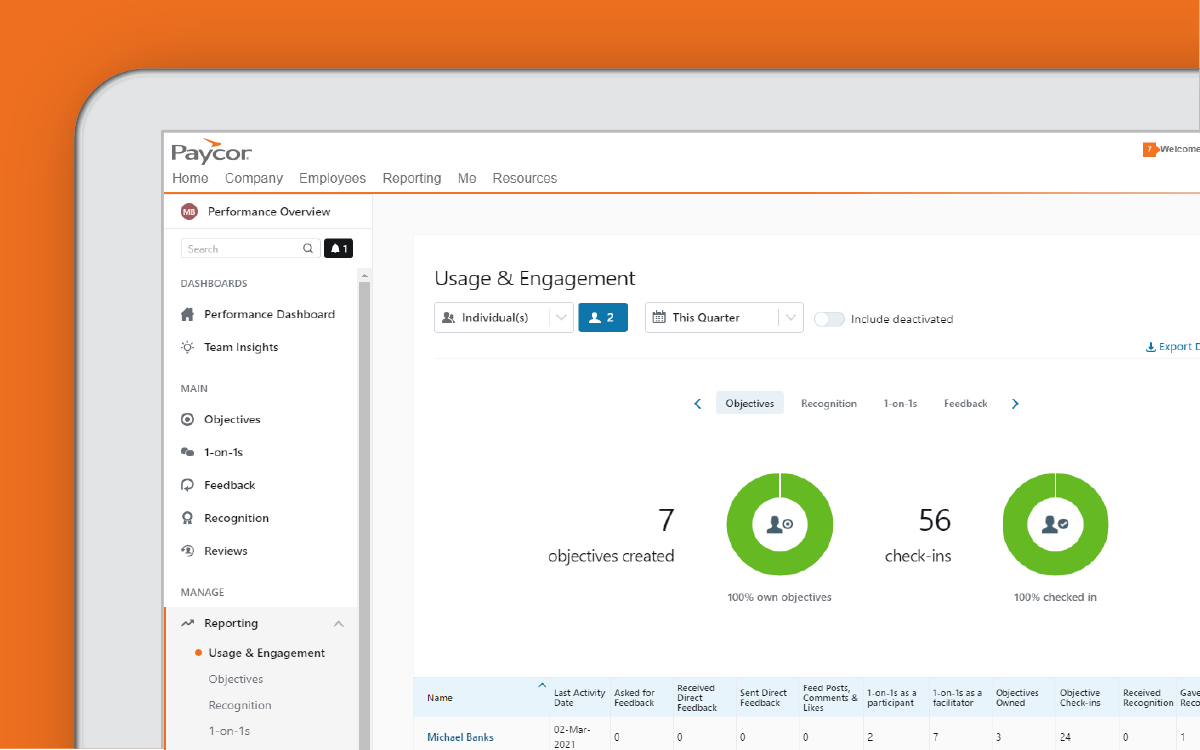Click the orange welcome badge icon
Viewport: 1200px width, 750px height.
(1149, 149)
